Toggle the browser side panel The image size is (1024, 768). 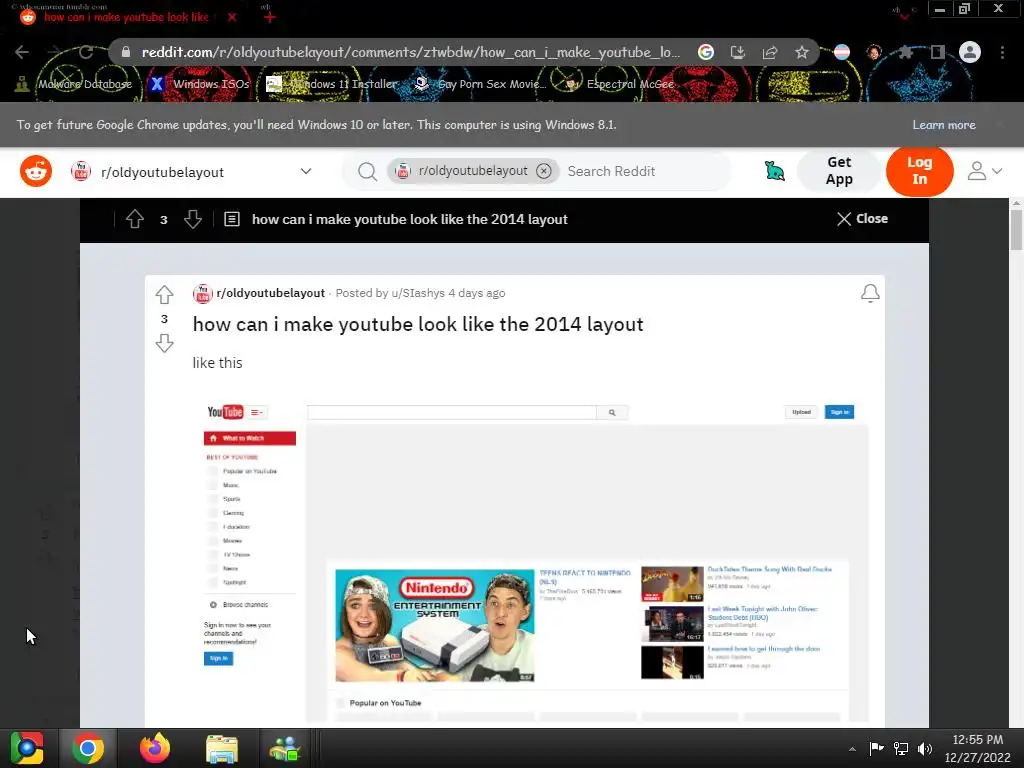point(937,52)
